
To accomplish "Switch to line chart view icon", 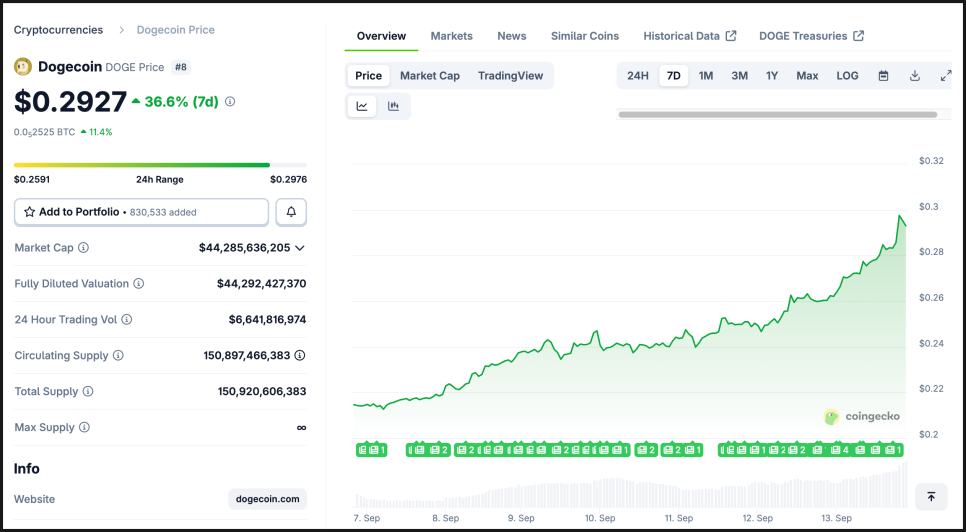I will coord(362,106).
